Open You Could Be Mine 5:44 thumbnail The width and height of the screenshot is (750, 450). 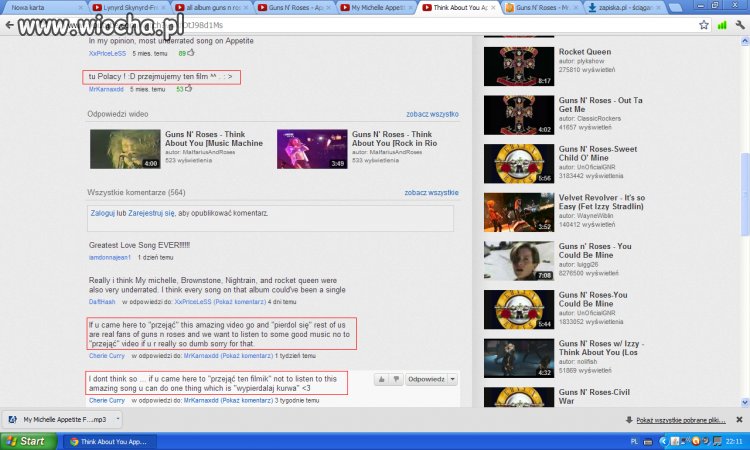pos(519,309)
